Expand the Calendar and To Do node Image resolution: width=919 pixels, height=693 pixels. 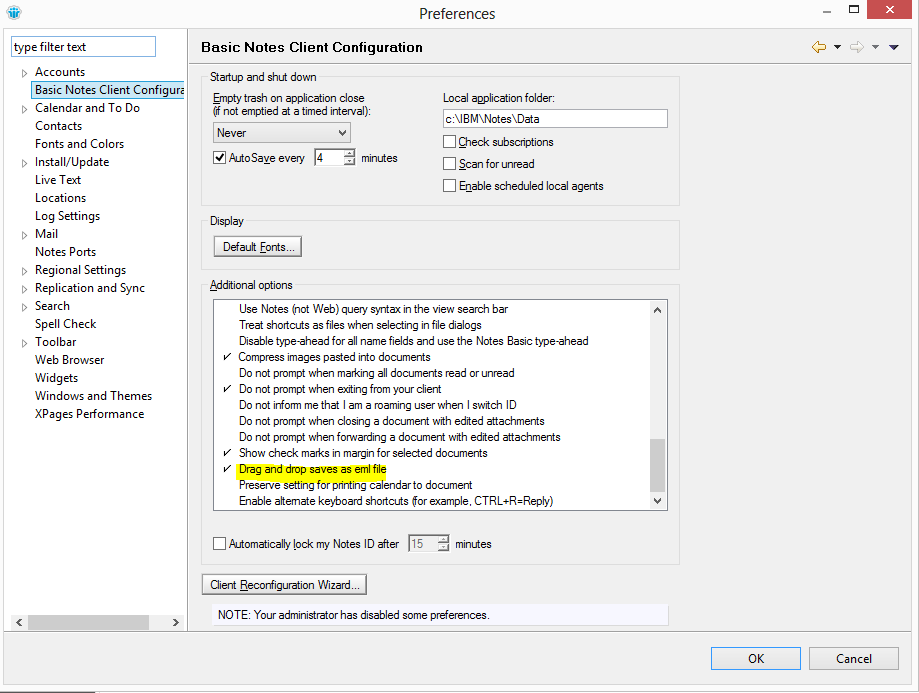pyautogui.click(x=24, y=109)
